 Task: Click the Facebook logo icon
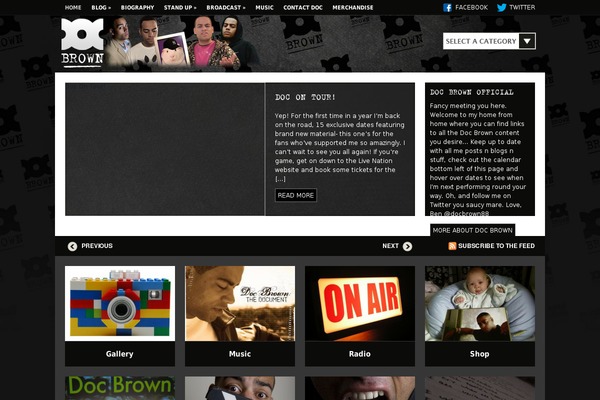[x=447, y=7]
